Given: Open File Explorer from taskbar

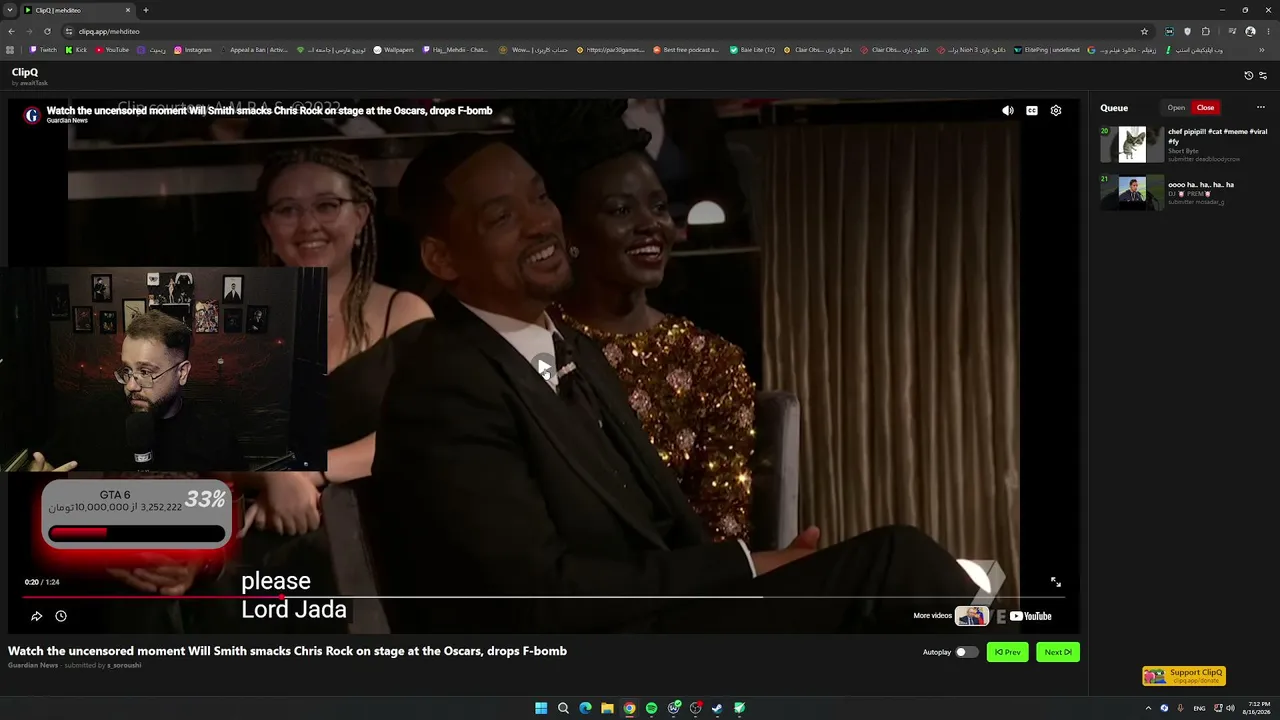Looking at the screenshot, I should 607,708.
